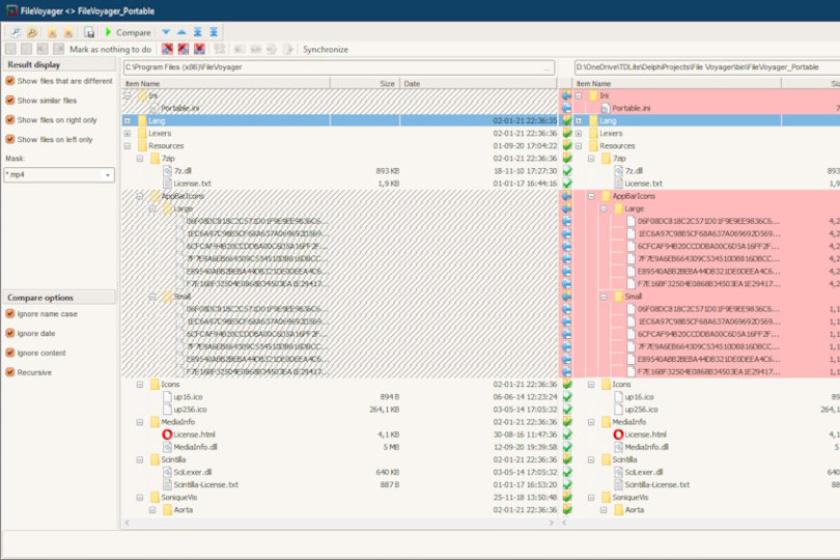
Task: Expand the Lang folder in left pane
Action: (x=128, y=121)
